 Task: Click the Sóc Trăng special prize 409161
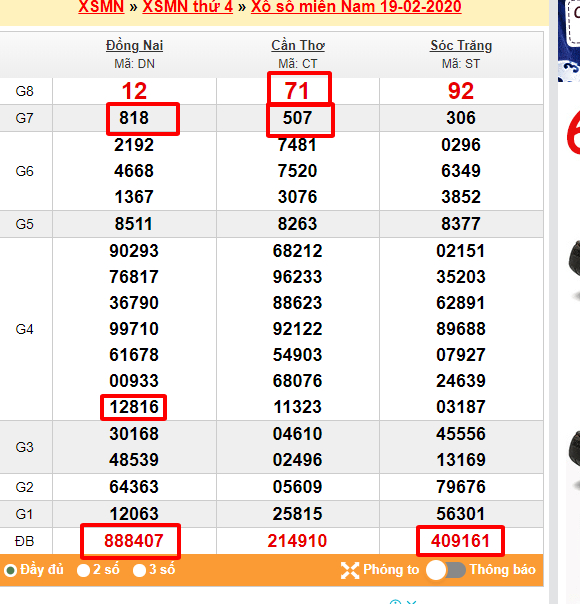click(x=460, y=541)
